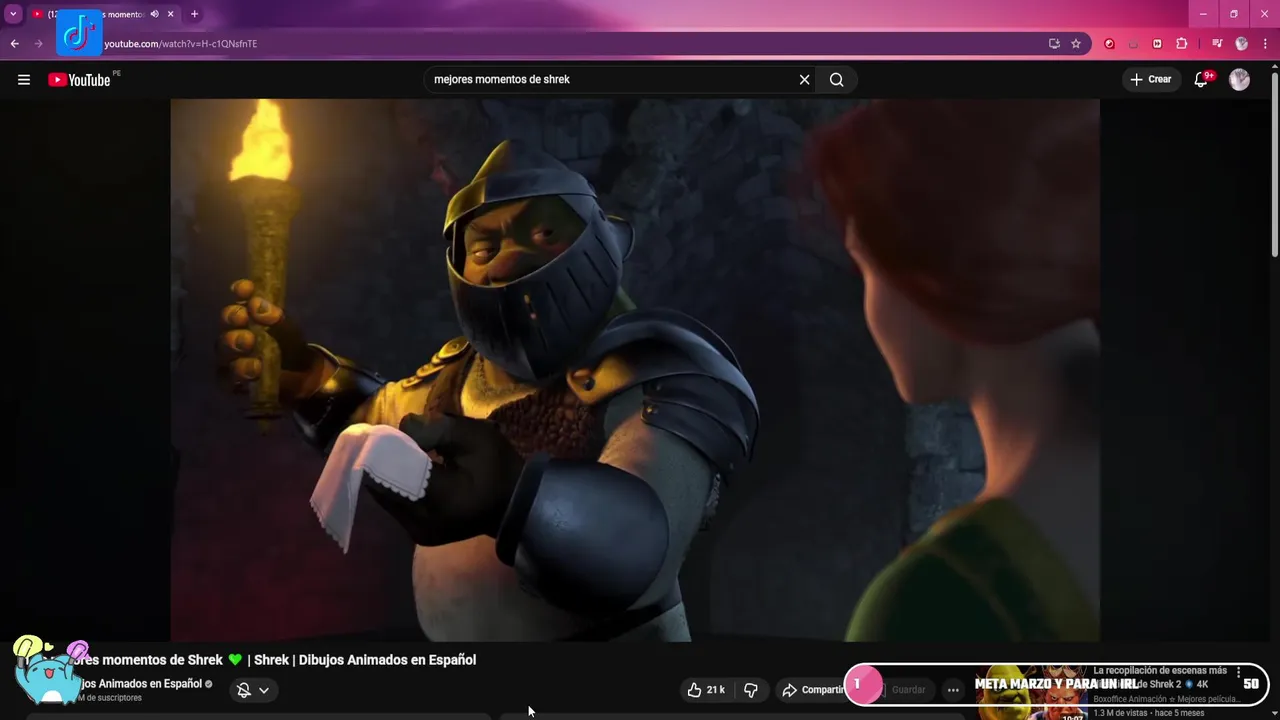The height and width of the screenshot is (720, 1280).
Task: Open options for the Shrek 2 recommendation
Action: coord(1238,673)
